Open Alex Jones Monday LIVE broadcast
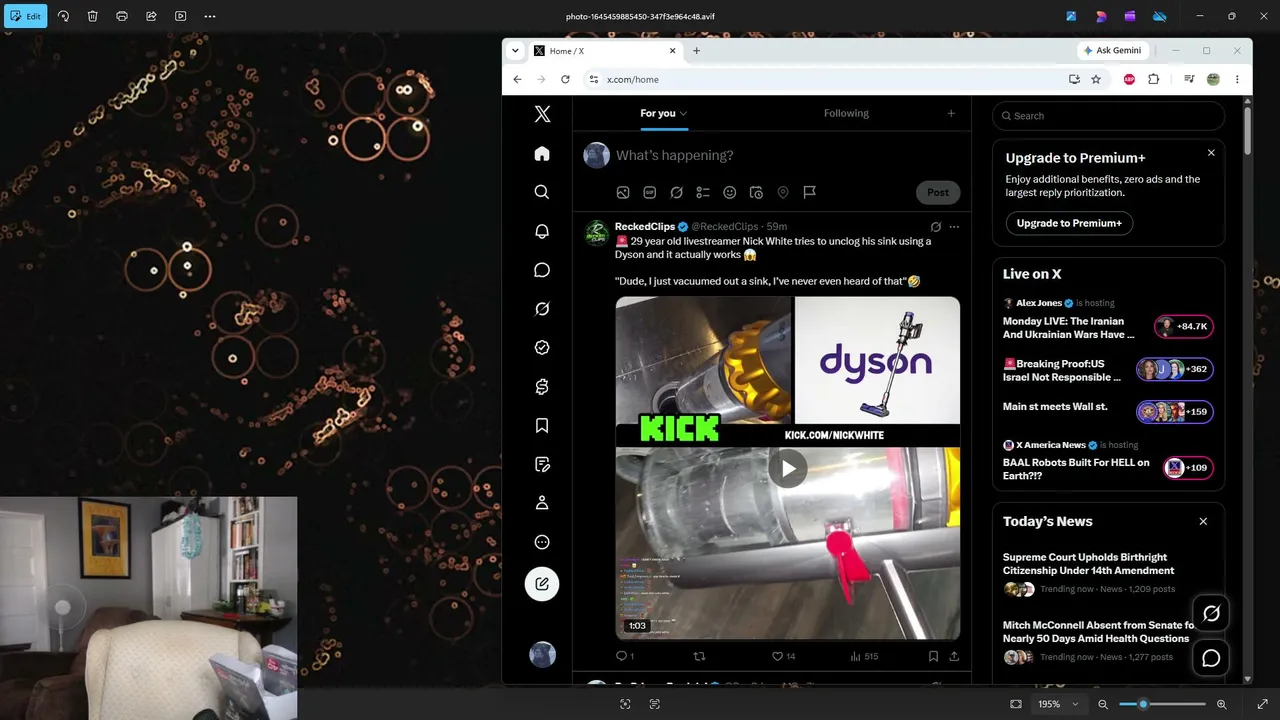The width and height of the screenshot is (1280, 720). [x=1108, y=320]
